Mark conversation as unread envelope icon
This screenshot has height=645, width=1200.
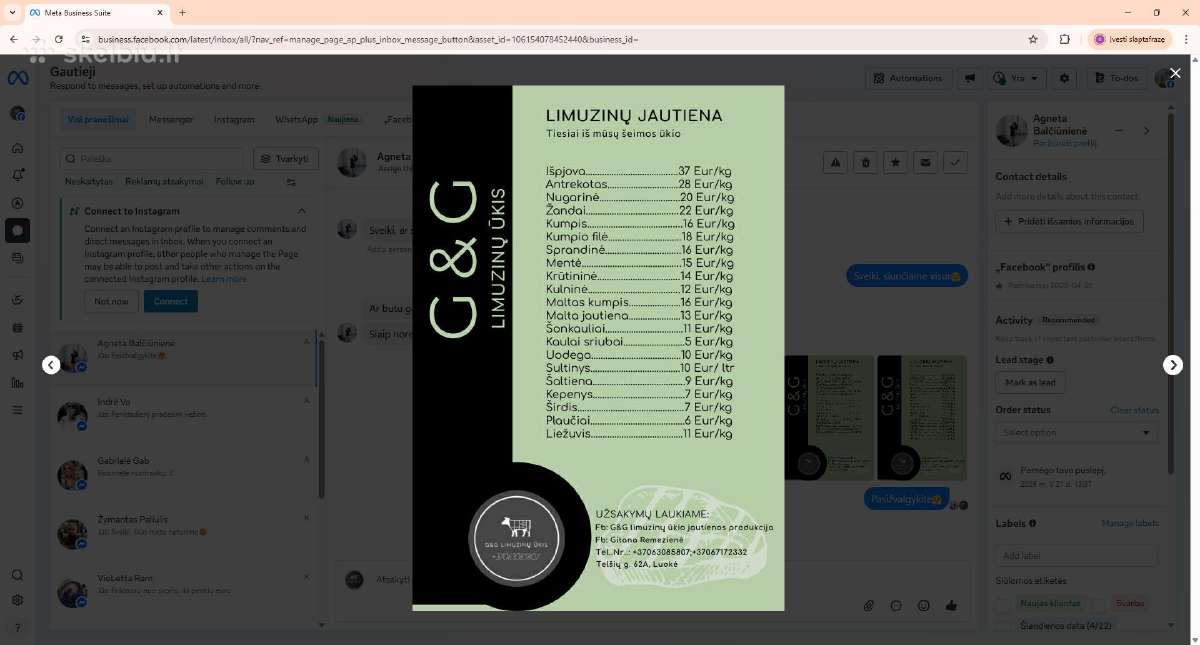(x=926, y=162)
